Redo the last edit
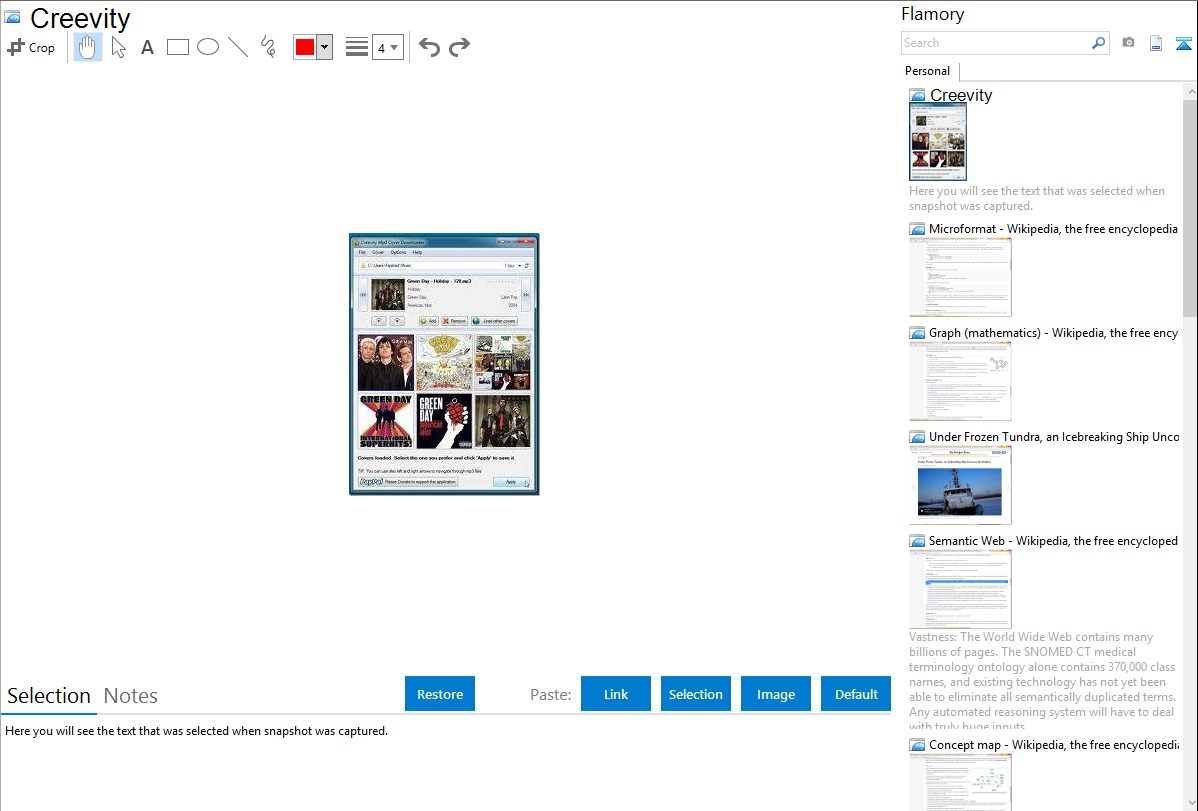Image resolution: width=1198 pixels, height=811 pixels. [x=459, y=47]
